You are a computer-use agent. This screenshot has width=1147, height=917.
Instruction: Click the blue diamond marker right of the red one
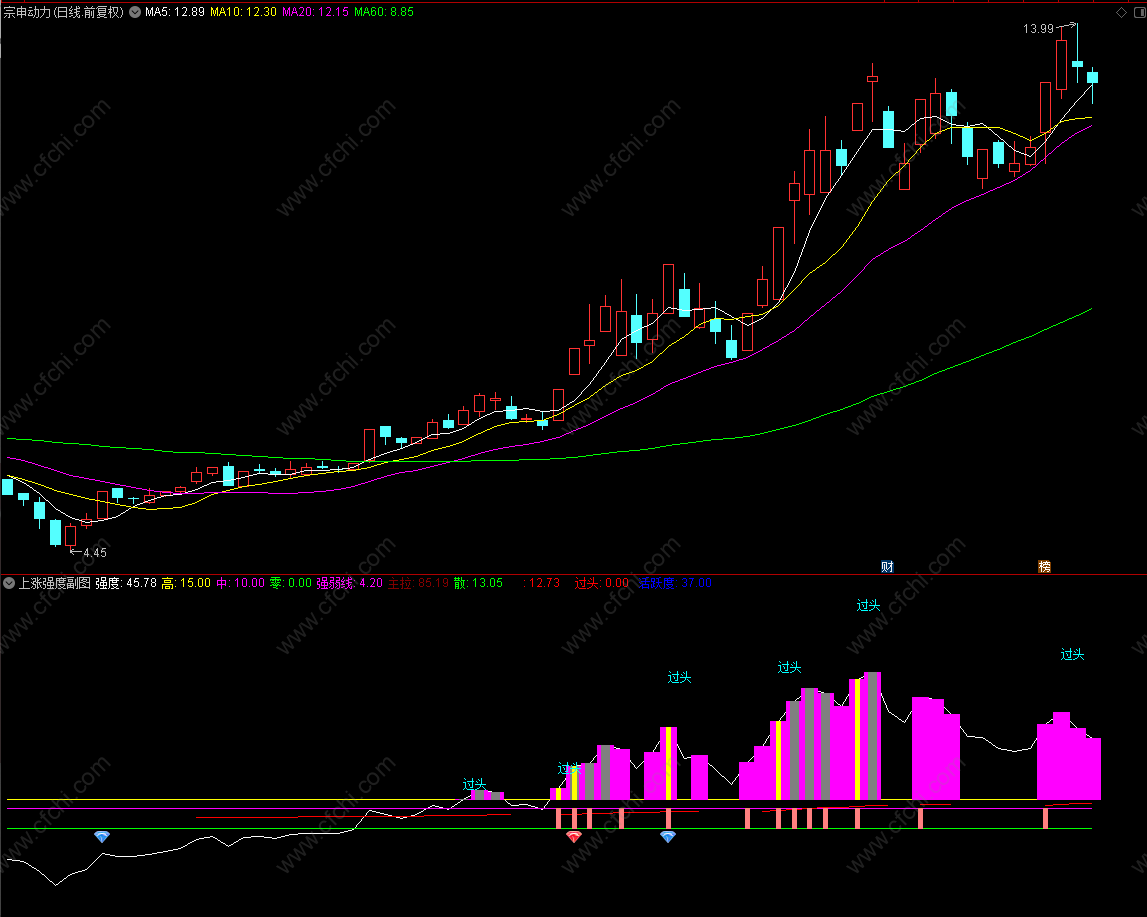[668, 837]
